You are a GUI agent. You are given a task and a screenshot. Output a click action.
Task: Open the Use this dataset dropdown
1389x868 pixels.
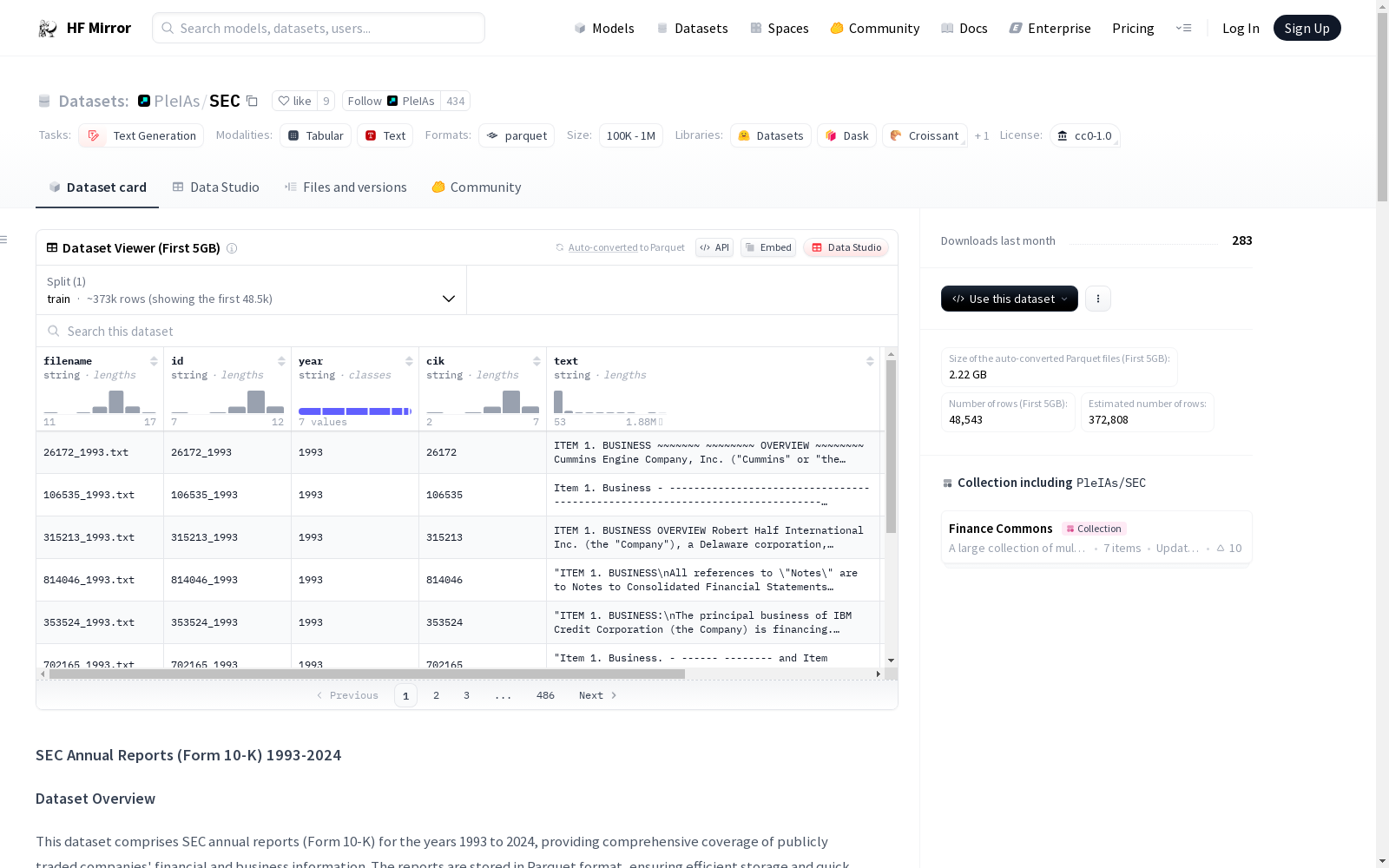tap(1010, 299)
